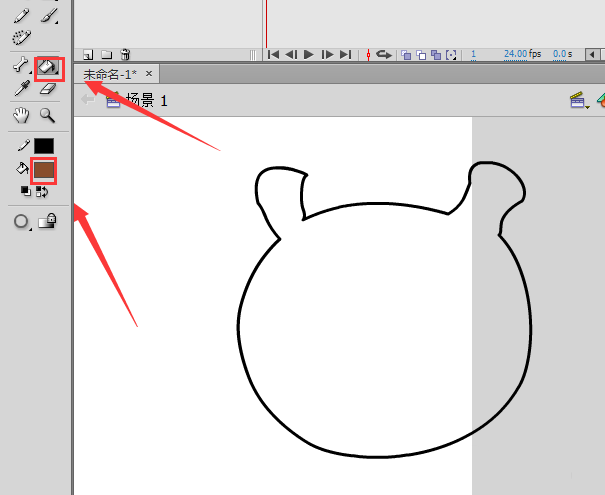Toggle edit multiple frames

(x=436, y=55)
